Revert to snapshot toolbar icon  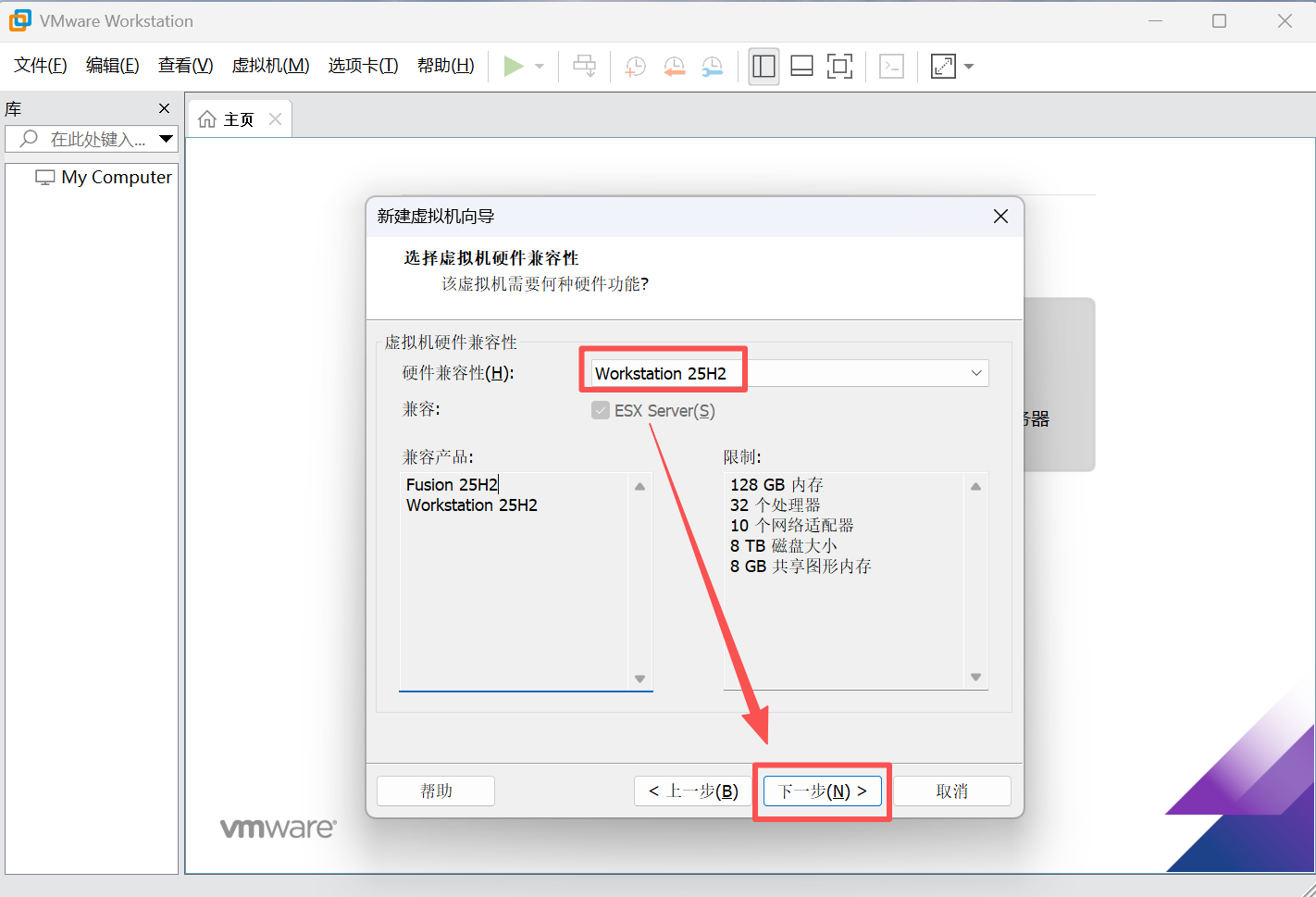tap(674, 66)
